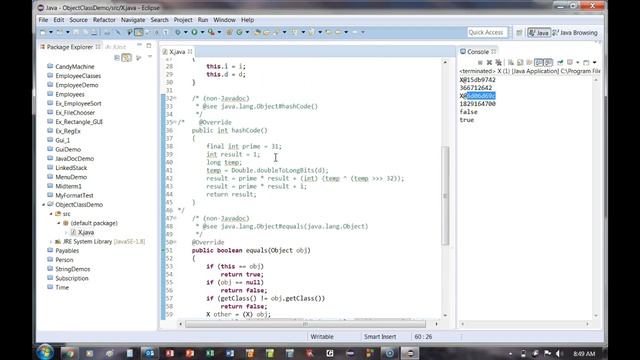Viewport: 640px width, 360px height.
Task: Open the Debug dropdown arrow
Action: click(x=186, y=32)
